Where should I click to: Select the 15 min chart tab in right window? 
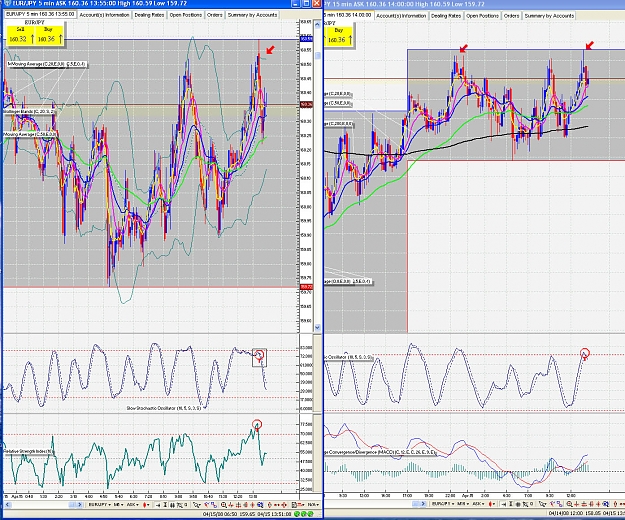(348, 15)
